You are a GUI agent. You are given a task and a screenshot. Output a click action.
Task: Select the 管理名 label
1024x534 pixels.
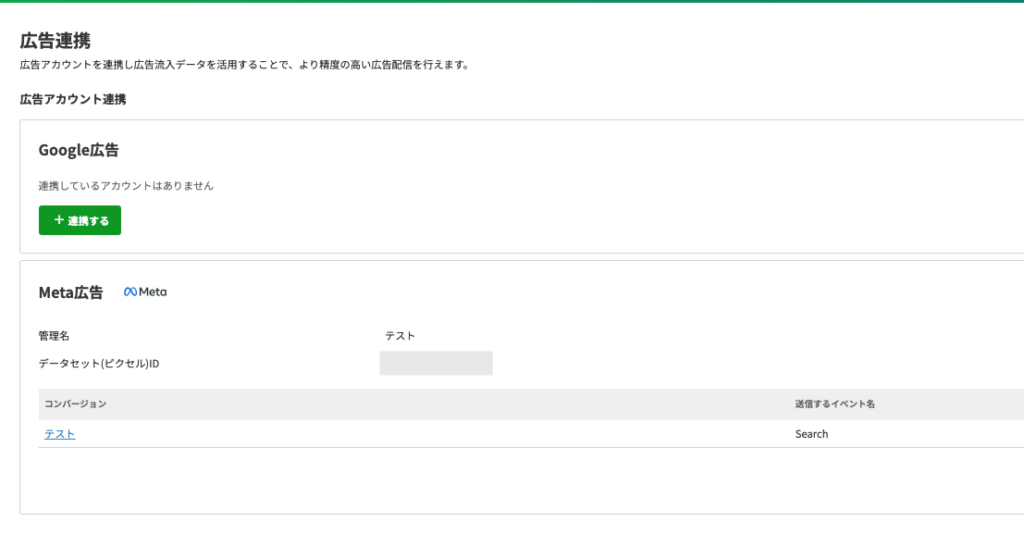click(x=54, y=336)
